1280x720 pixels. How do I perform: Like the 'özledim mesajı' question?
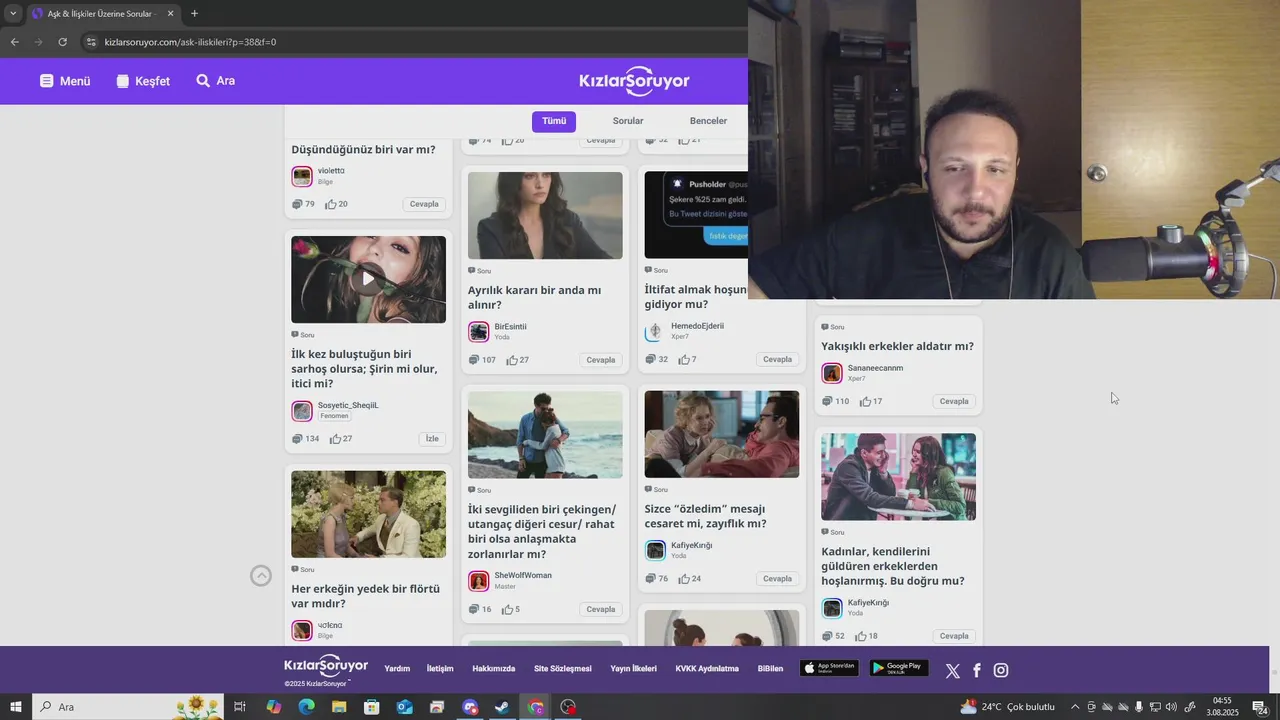[x=684, y=579]
